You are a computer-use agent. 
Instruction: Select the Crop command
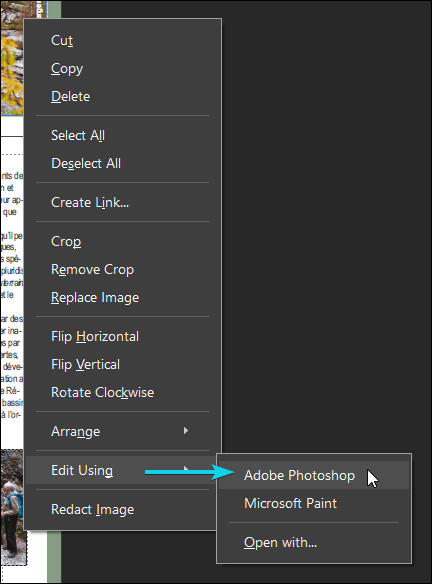click(66, 242)
